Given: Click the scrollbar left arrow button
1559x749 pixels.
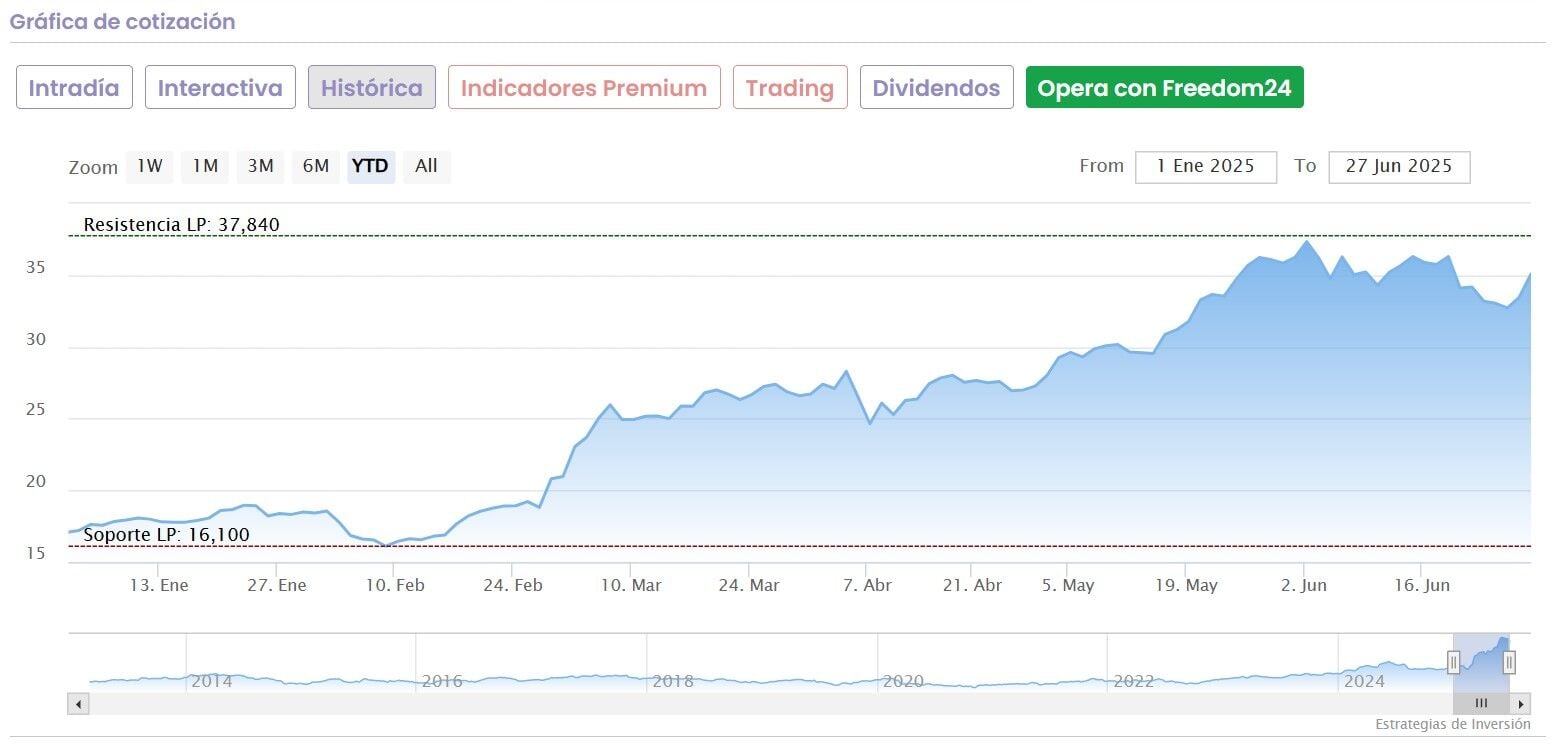Looking at the screenshot, I should click(x=78, y=703).
